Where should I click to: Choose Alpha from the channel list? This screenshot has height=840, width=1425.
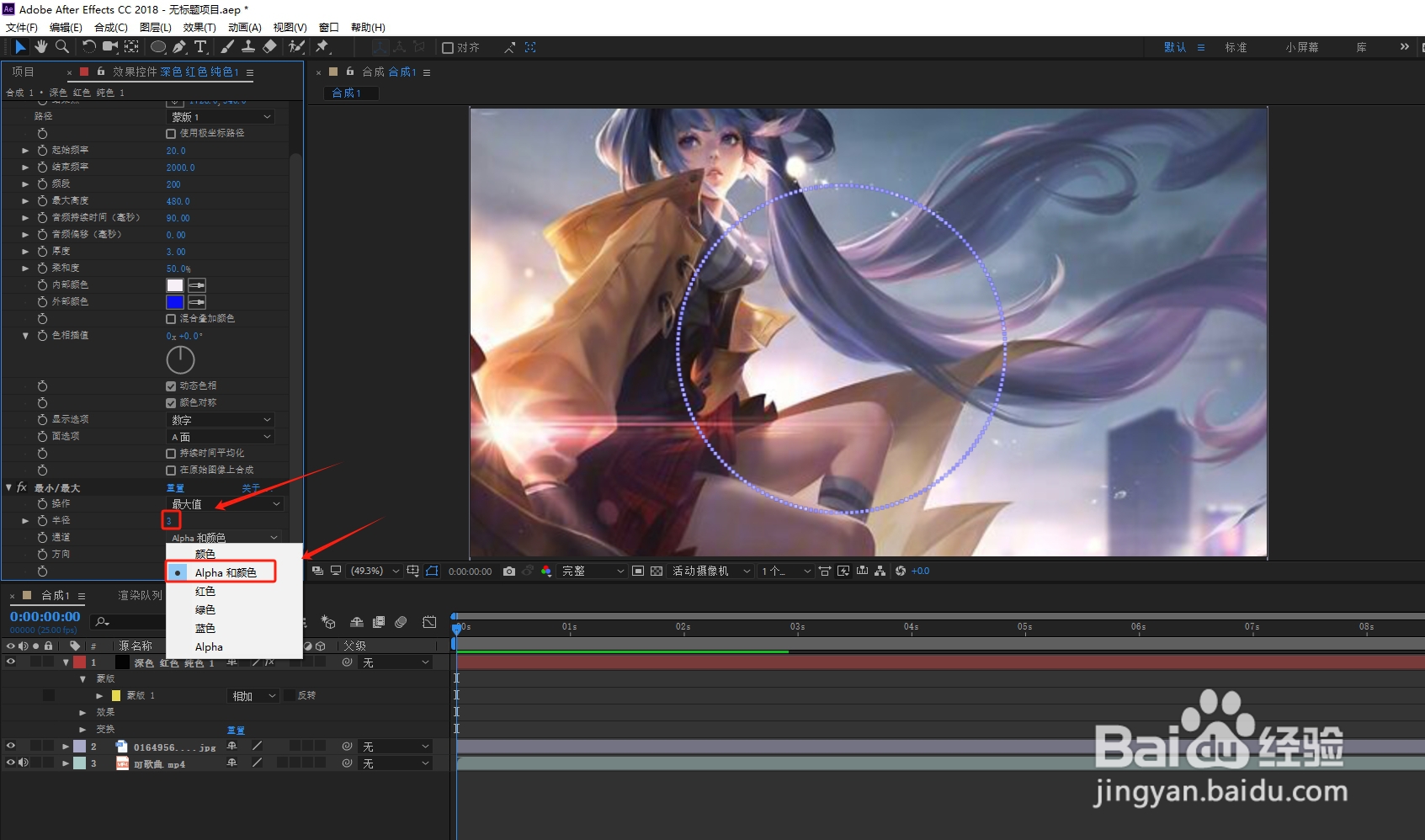pos(234,647)
